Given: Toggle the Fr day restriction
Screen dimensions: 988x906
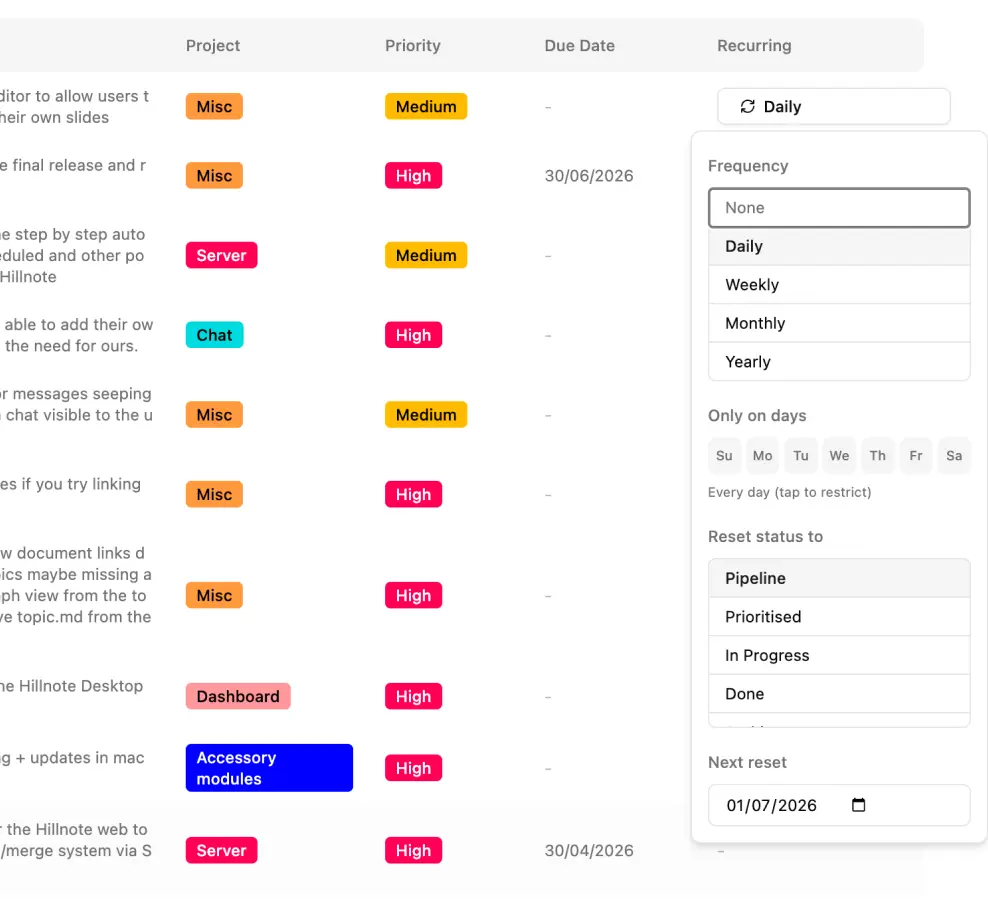Looking at the screenshot, I should pos(916,456).
